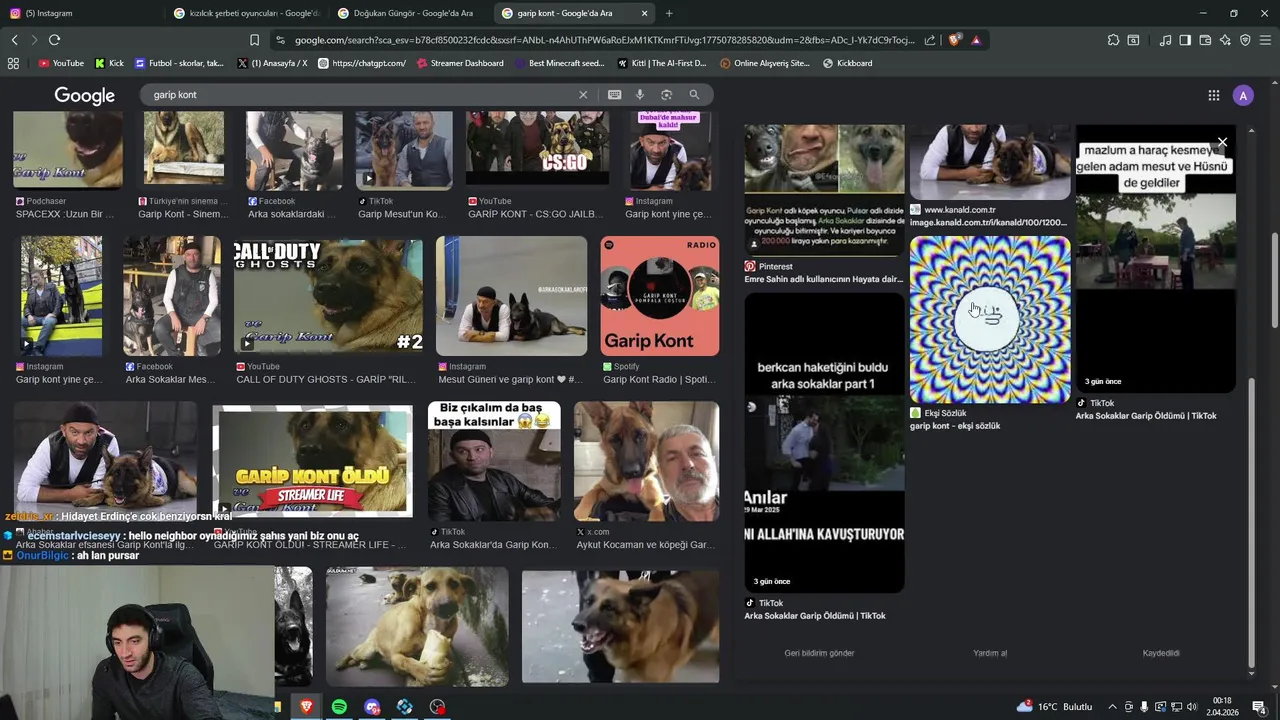Click www.kanald.com.tr source link
Screen dimensions: 1280x720
[960, 210]
